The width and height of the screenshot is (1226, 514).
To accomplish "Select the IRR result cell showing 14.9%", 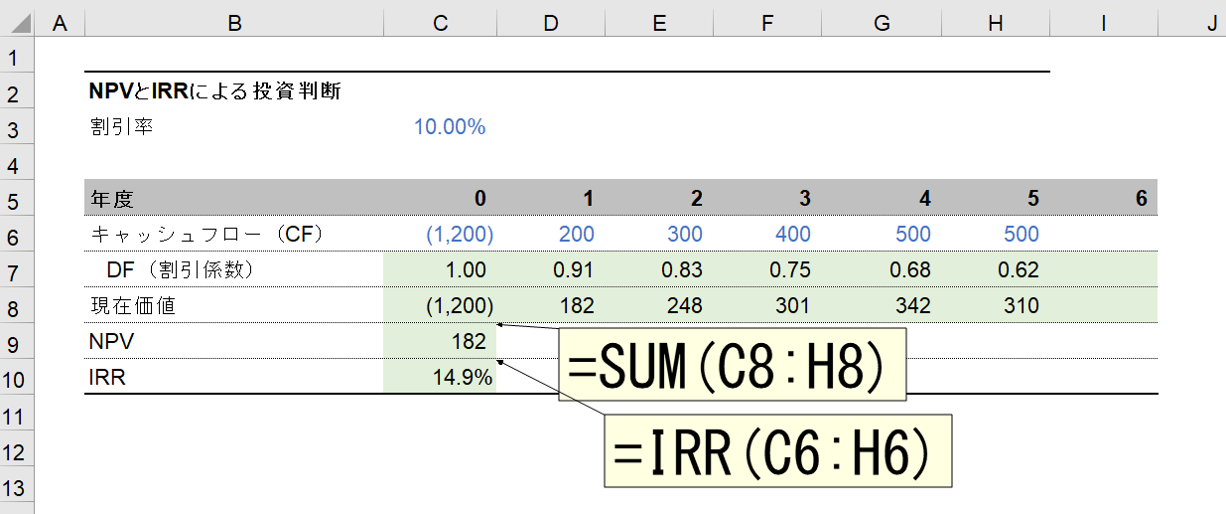I will click(x=441, y=378).
